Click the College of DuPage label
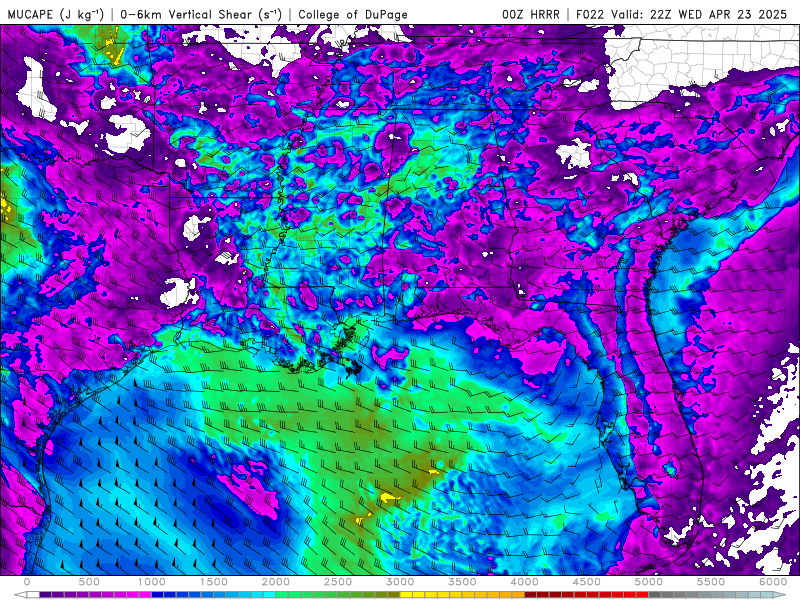This screenshot has width=800, height=600. [353, 14]
